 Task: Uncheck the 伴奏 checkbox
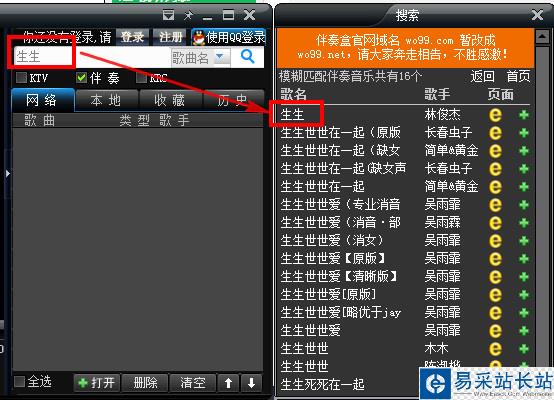tap(81, 77)
